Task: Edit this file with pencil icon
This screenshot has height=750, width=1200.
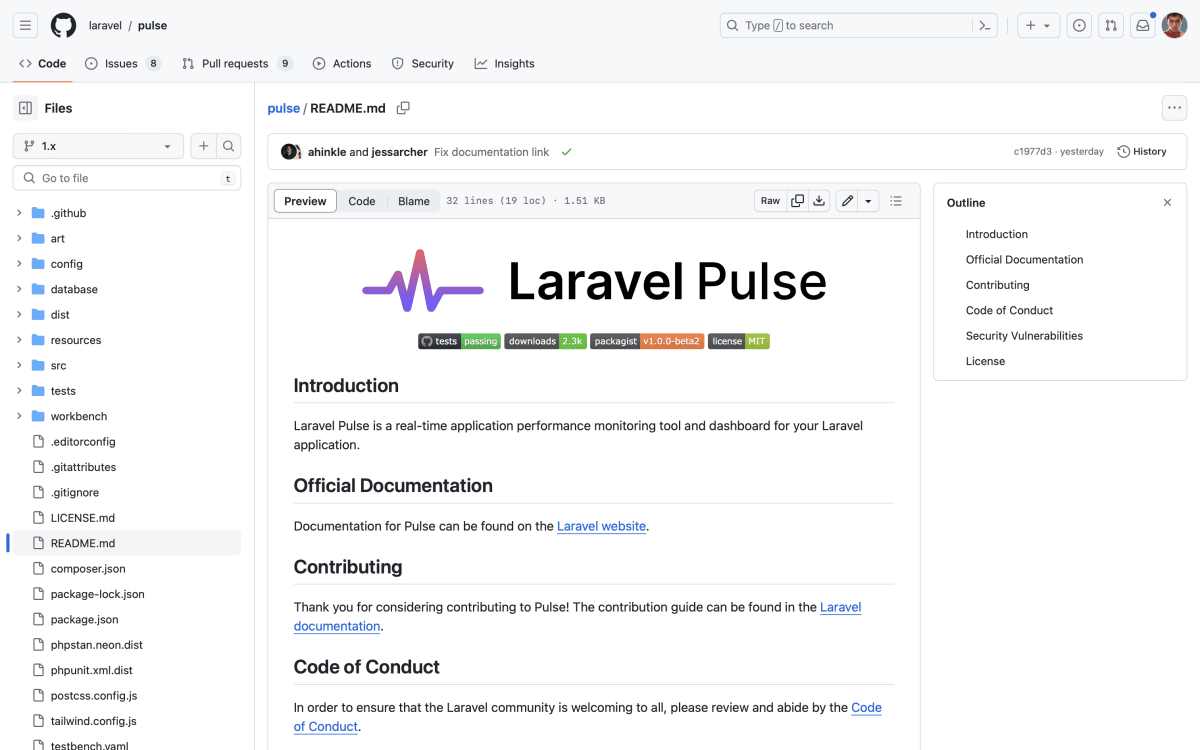Action: pos(847,201)
